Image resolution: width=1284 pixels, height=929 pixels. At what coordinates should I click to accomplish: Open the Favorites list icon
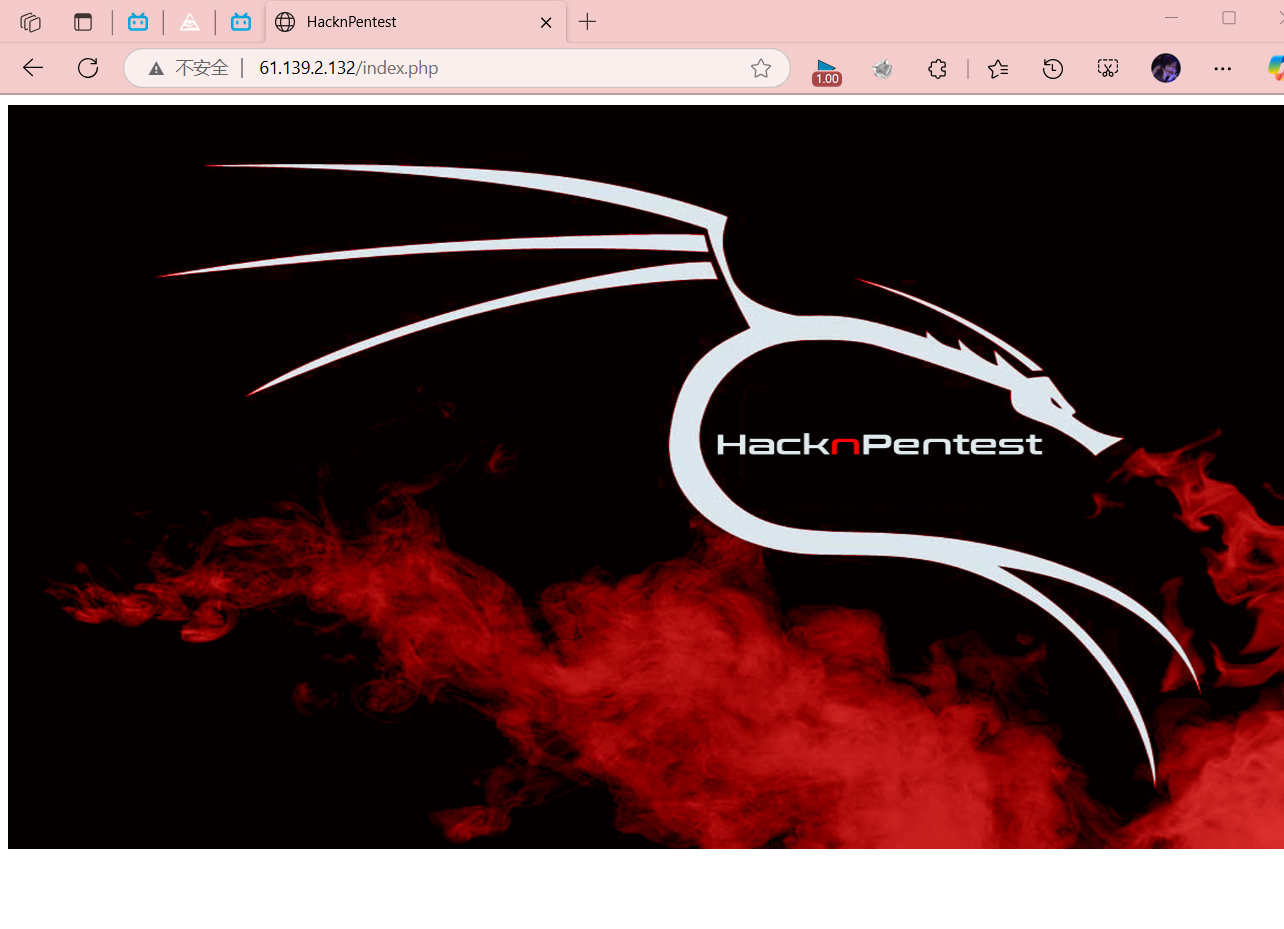[998, 68]
